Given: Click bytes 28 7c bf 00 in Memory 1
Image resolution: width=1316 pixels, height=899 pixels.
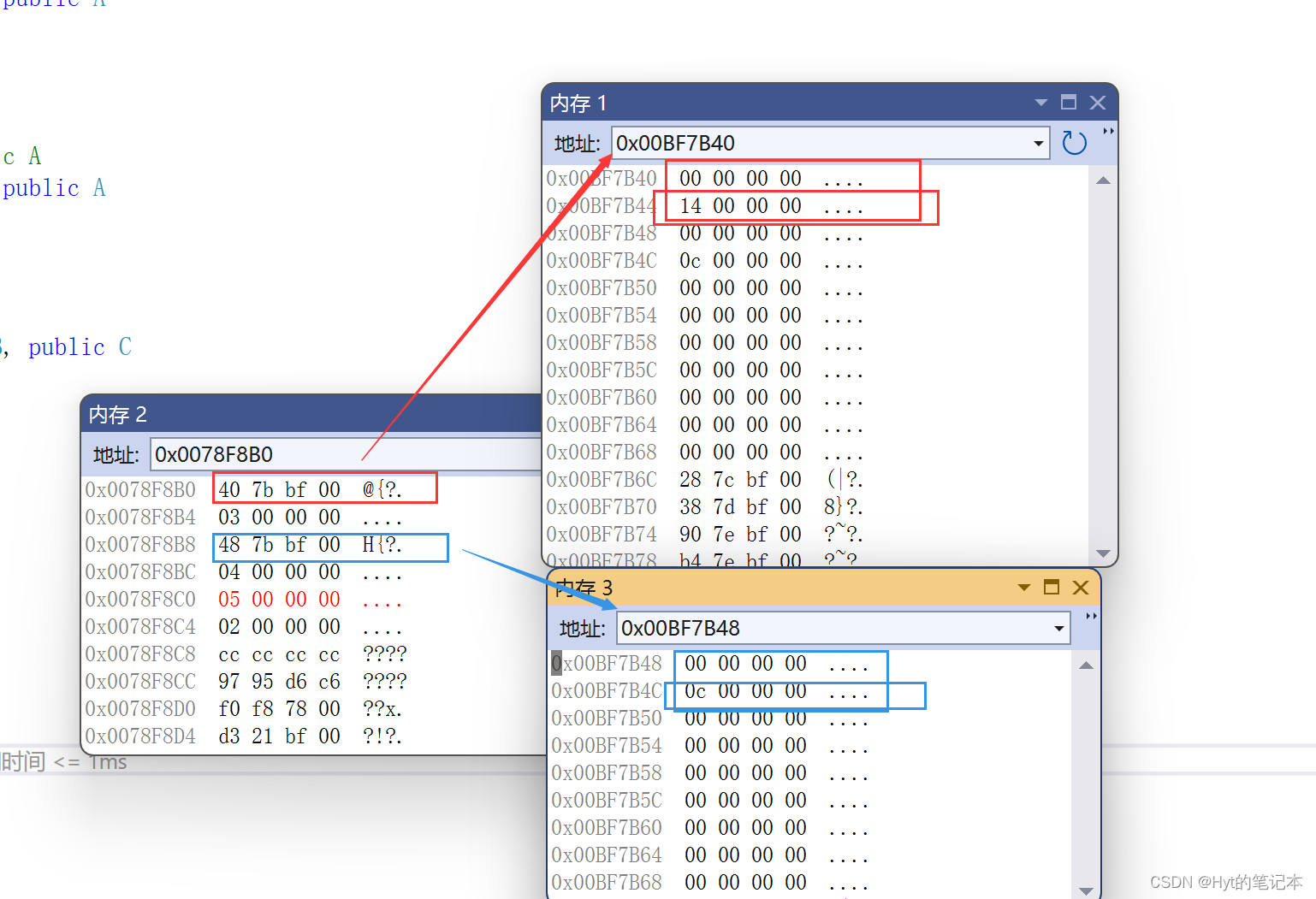Looking at the screenshot, I should coord(741,480).
